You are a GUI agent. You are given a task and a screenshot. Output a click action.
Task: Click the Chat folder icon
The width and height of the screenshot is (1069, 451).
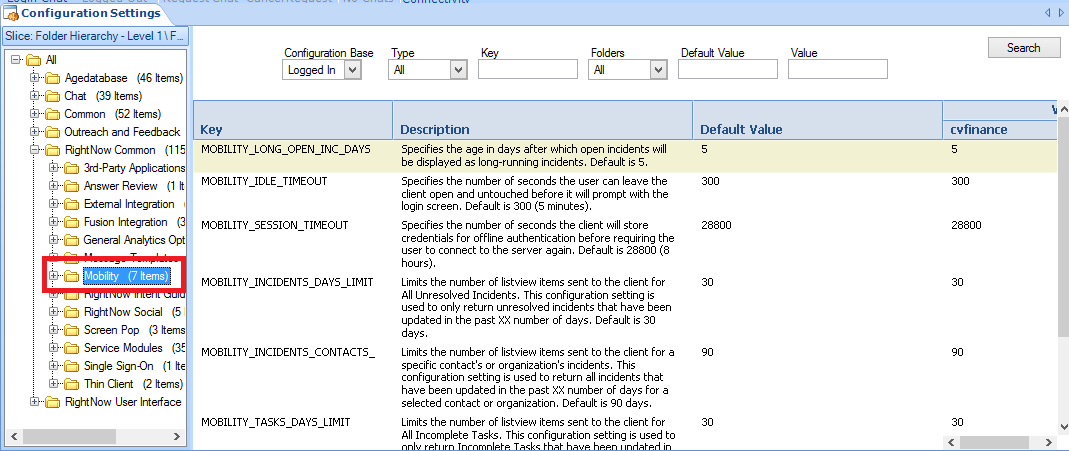(x=52, y=96)
